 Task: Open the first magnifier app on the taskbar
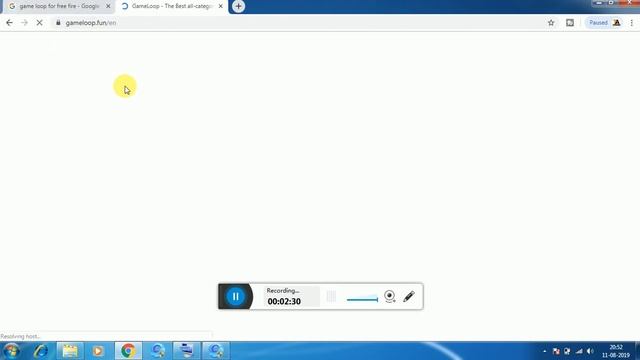[x=158, y=351]
